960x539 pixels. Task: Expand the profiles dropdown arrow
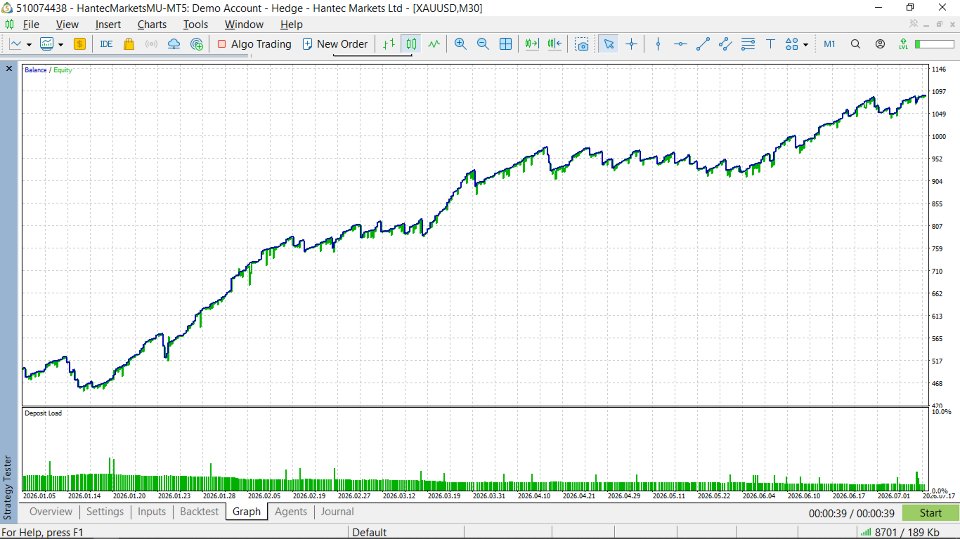click(x=61, y=45)
